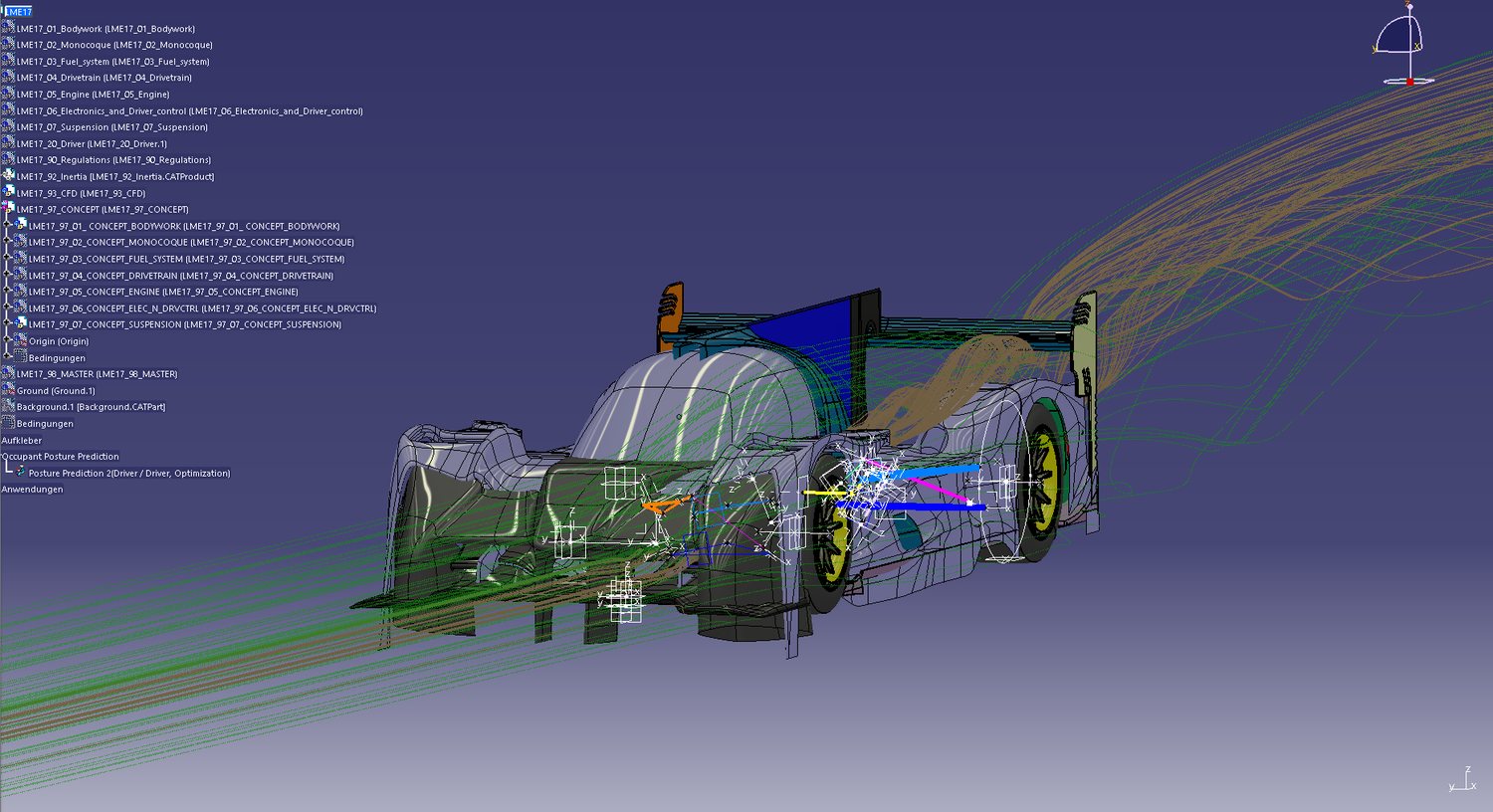The width and height of the screenshot is (1493, 812).
Task: Expand the LME17_97_04_CONCEPT_DRIVETRAIN node
Action: click(8, 275)
